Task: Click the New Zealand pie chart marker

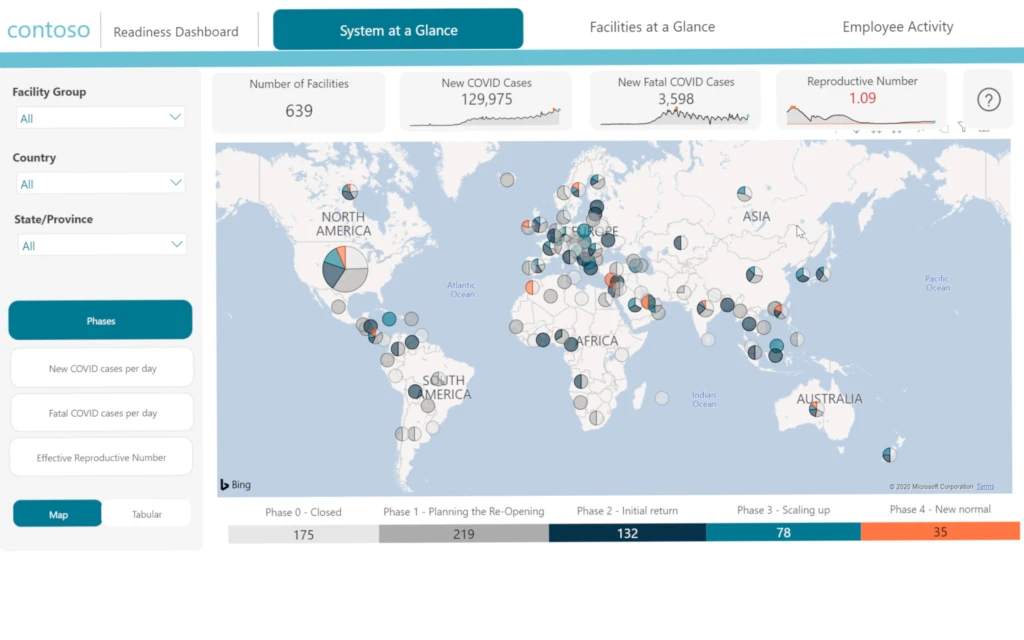Action: click(889, 455)
